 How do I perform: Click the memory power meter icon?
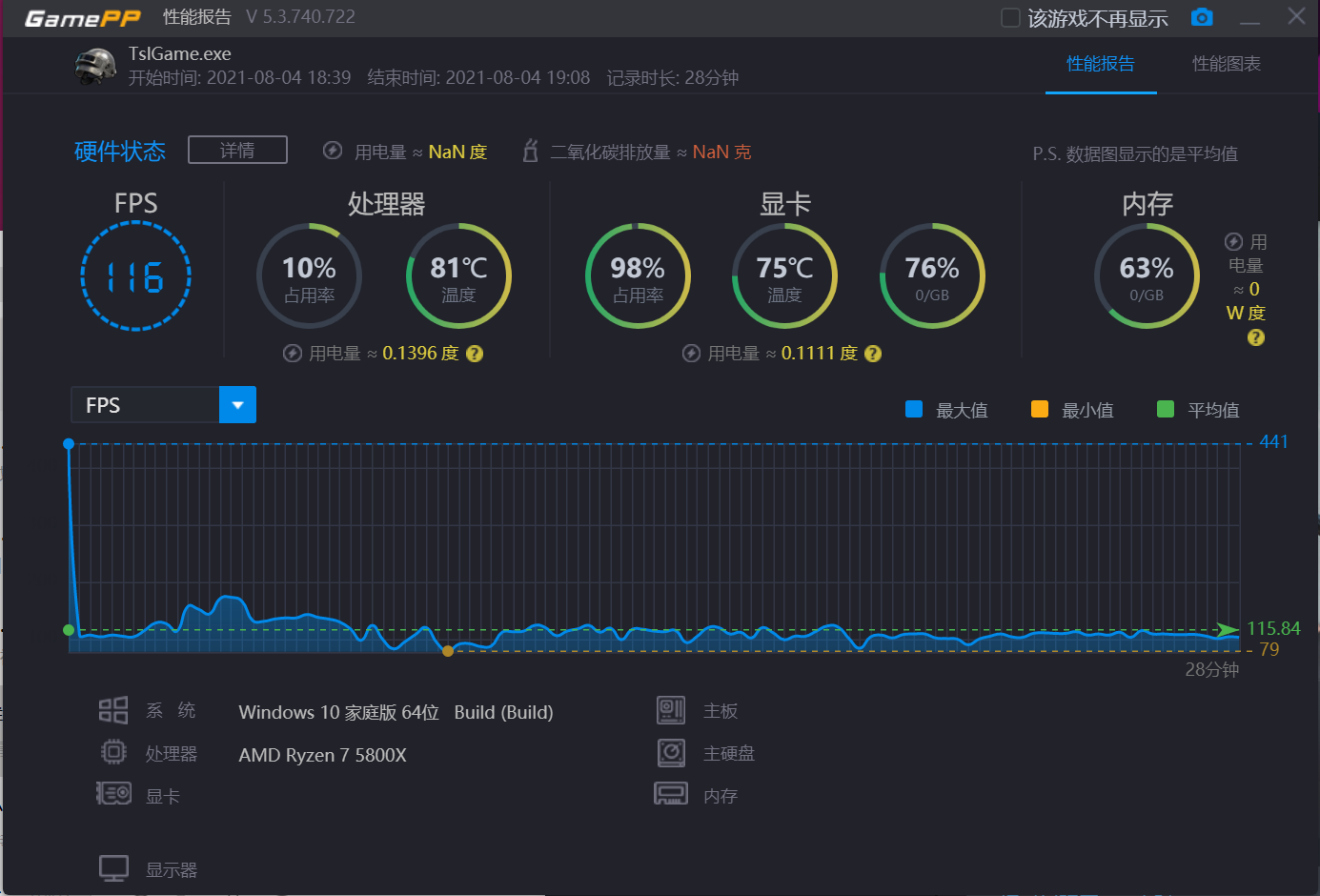pyautogui.click(x=1233, y=242)
